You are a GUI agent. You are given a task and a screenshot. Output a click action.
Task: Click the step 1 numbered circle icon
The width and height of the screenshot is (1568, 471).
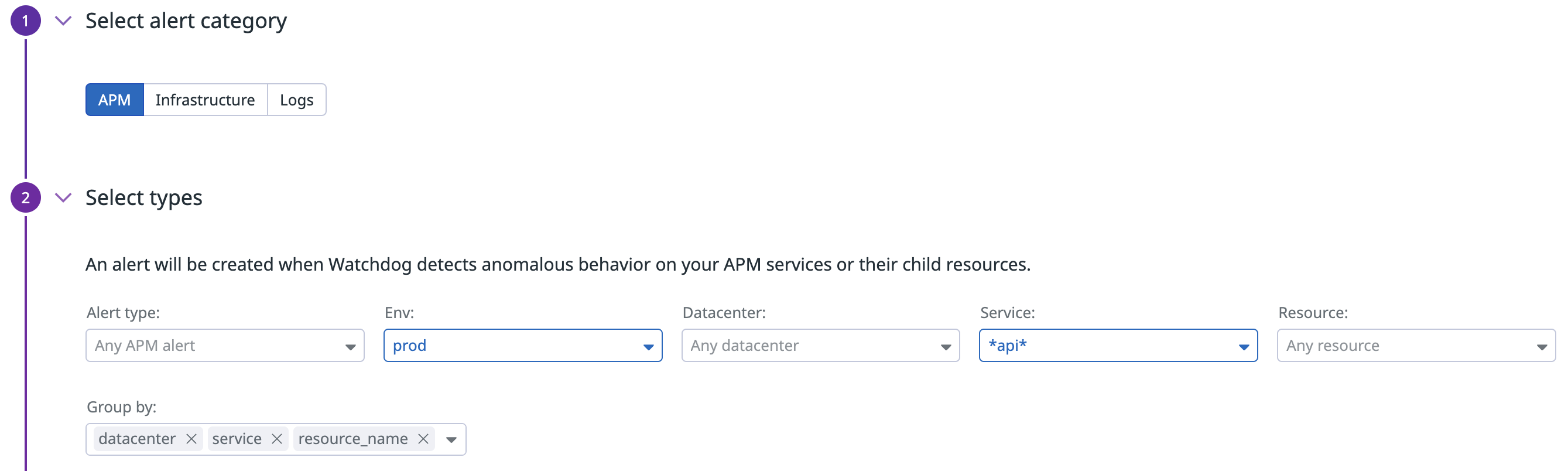coord(26,21)
